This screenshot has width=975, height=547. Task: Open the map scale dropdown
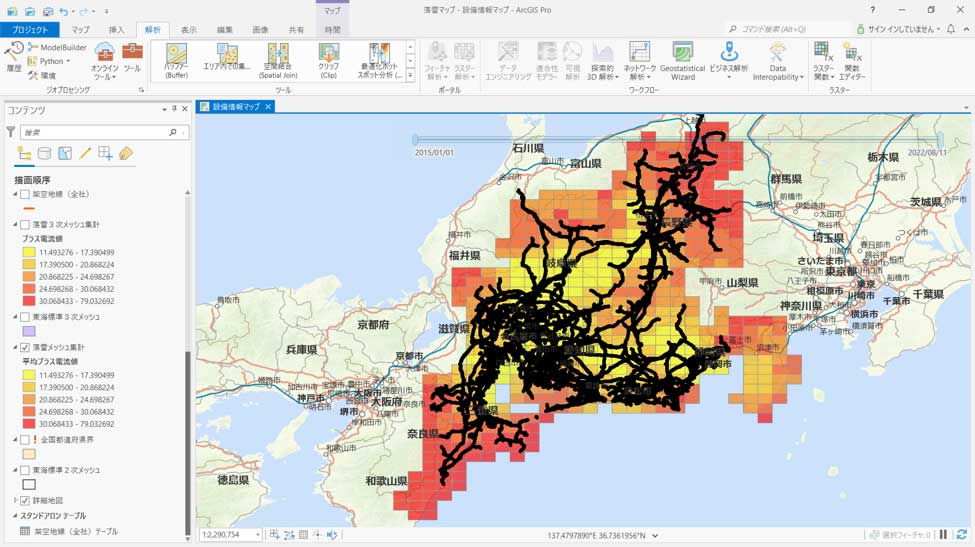[257, 535]
